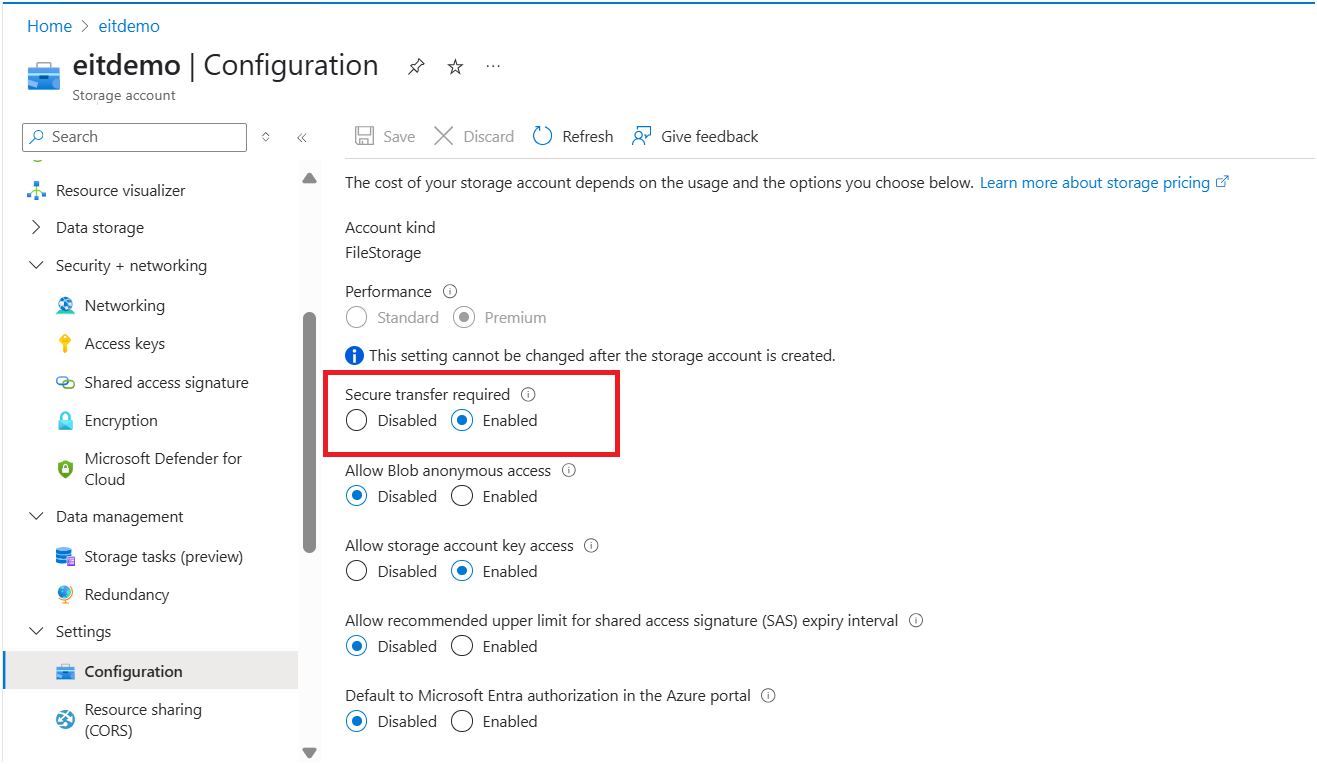Disable Allow storage account key access
This screenshot has width=1317, height=764.
pos(356,571)
